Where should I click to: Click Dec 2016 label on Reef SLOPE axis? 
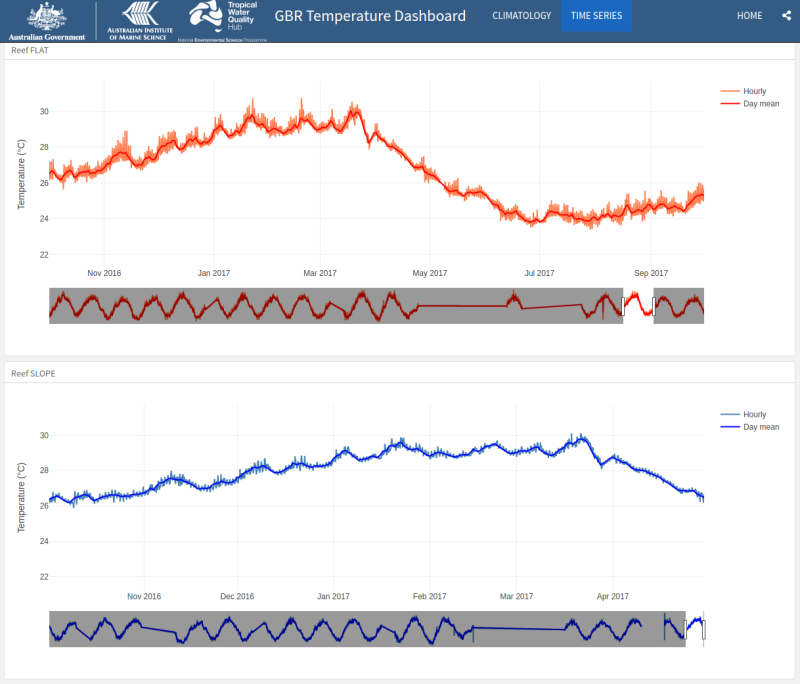[237, 596]
